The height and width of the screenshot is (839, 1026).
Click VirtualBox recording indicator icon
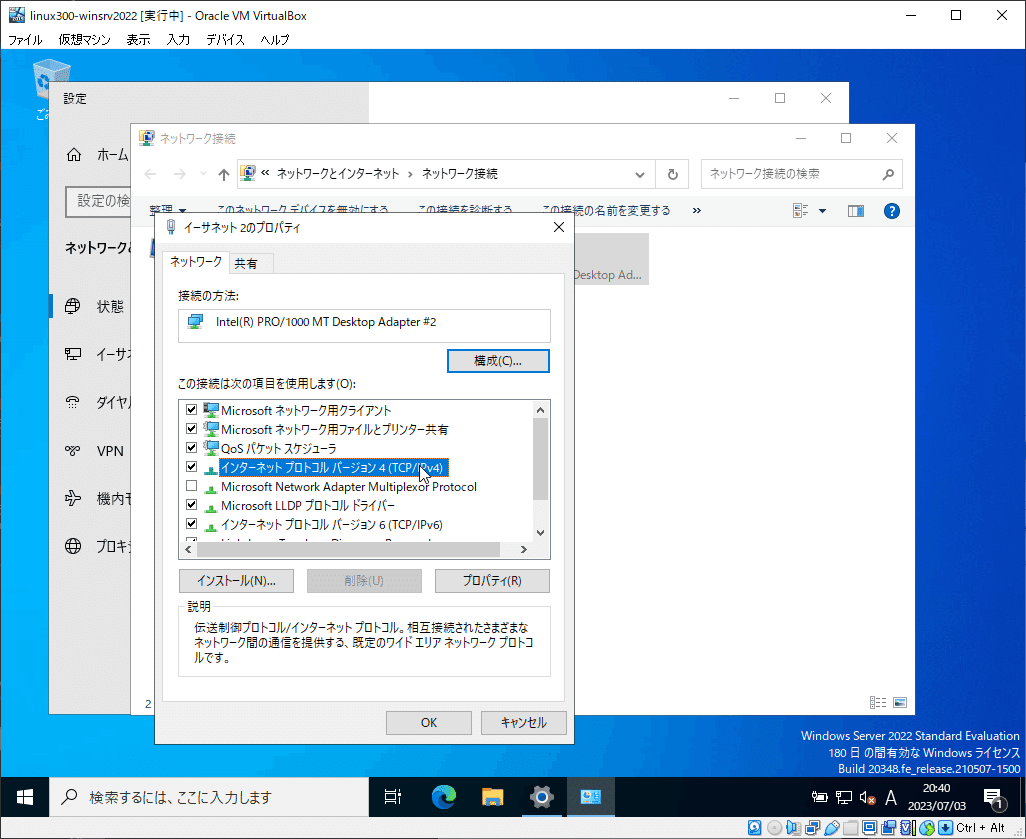(x=888, y=828)
